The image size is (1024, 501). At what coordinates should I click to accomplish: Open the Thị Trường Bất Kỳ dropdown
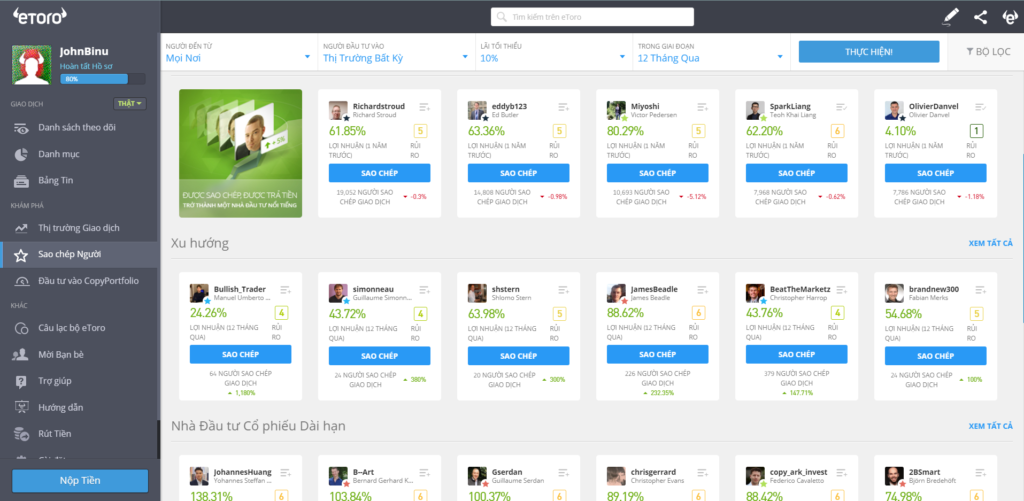pos(396,52)
